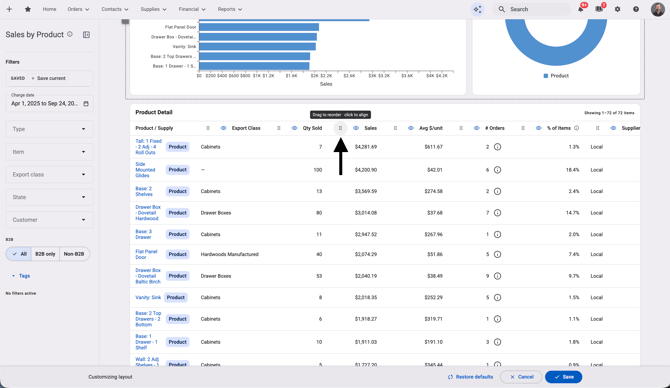The image size is (670, 388).
Task: Click info icon next to % of Items header
Action: tap(576, 128)
